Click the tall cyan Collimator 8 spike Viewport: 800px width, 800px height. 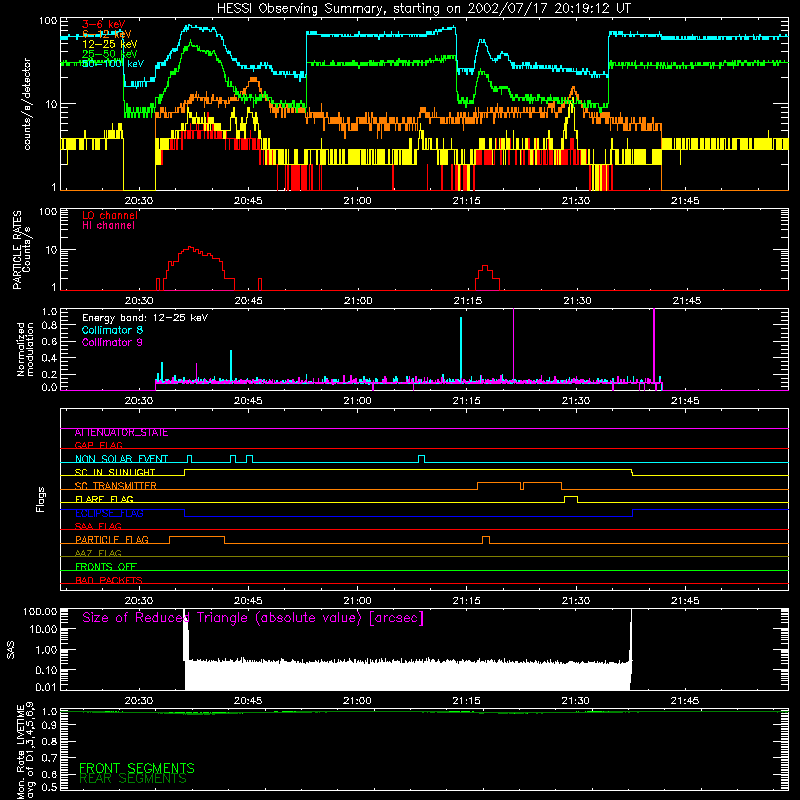click(x=461, y=349)
